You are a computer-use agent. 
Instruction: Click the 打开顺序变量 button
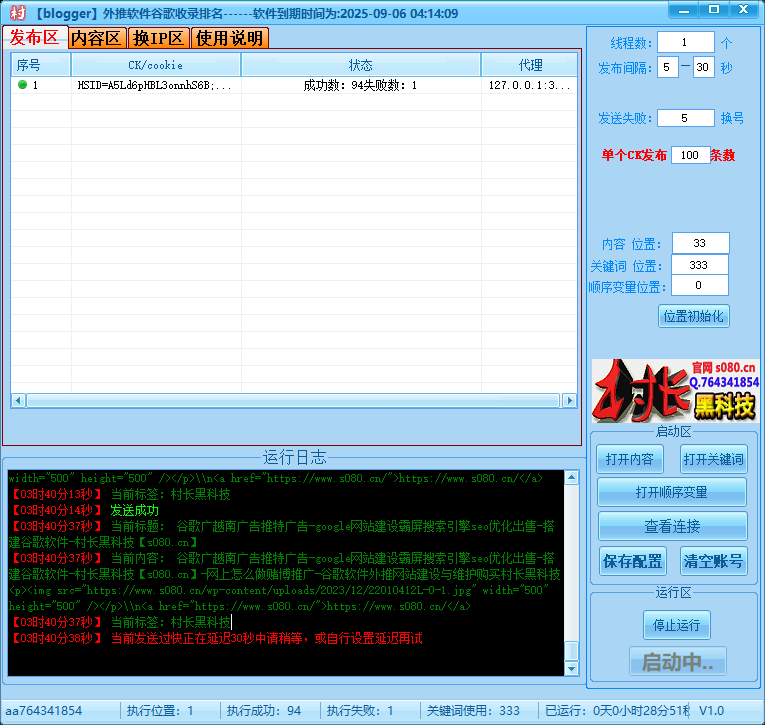672,492
